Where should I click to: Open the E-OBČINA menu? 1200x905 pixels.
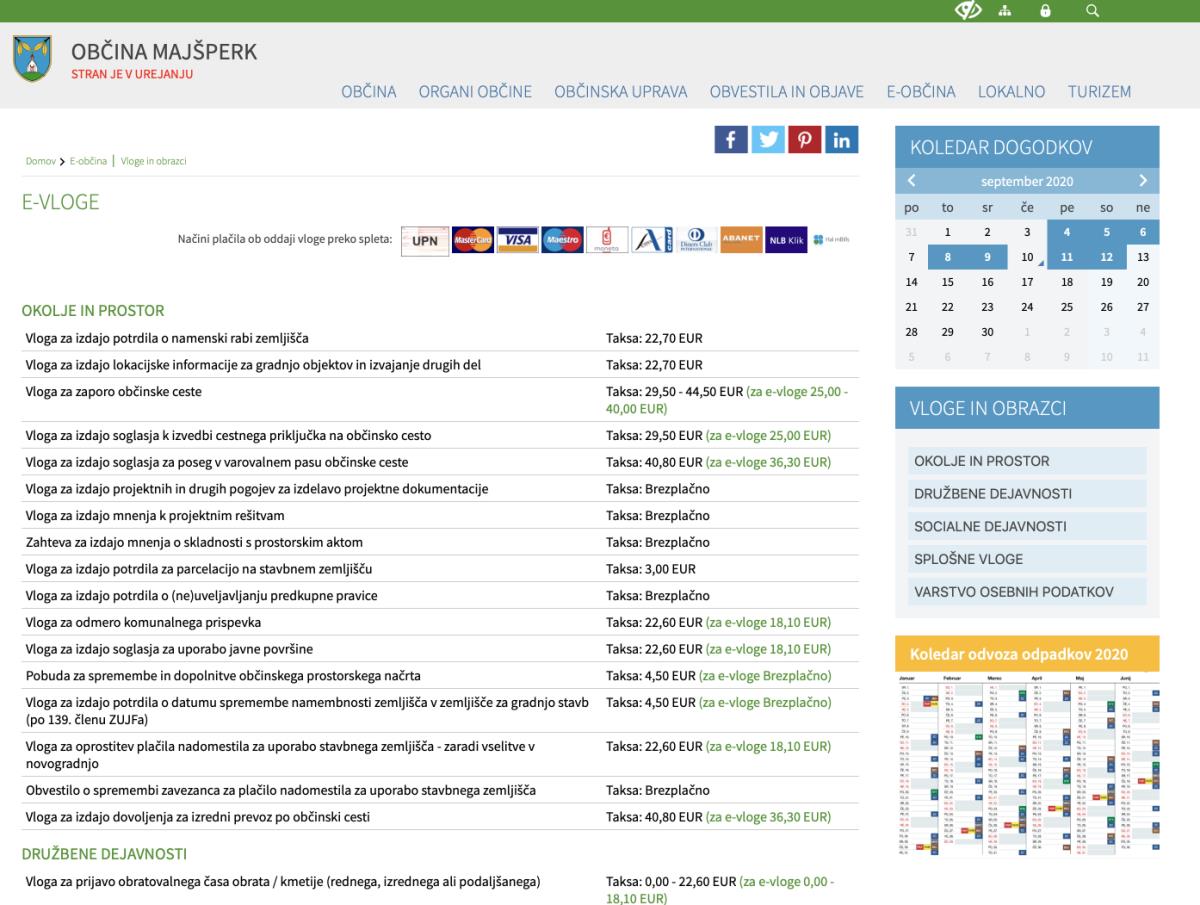921,92
